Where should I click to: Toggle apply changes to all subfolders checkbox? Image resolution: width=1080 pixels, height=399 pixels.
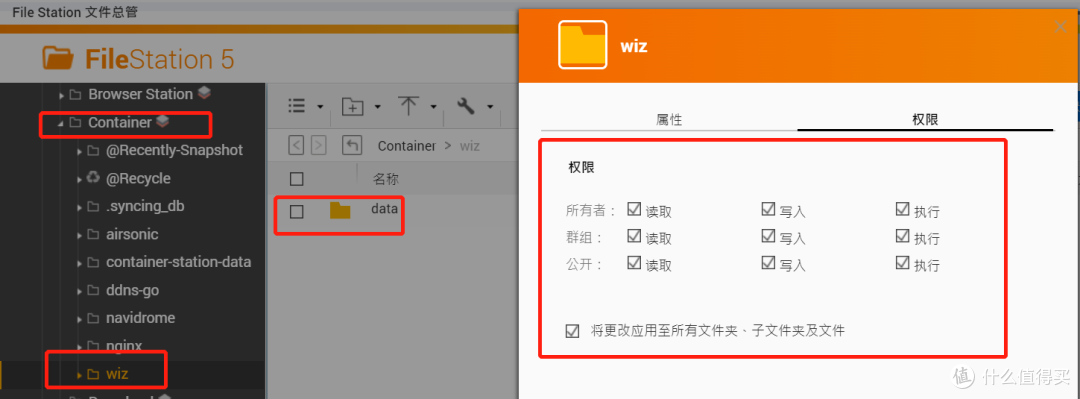click(x=572, y=331)
